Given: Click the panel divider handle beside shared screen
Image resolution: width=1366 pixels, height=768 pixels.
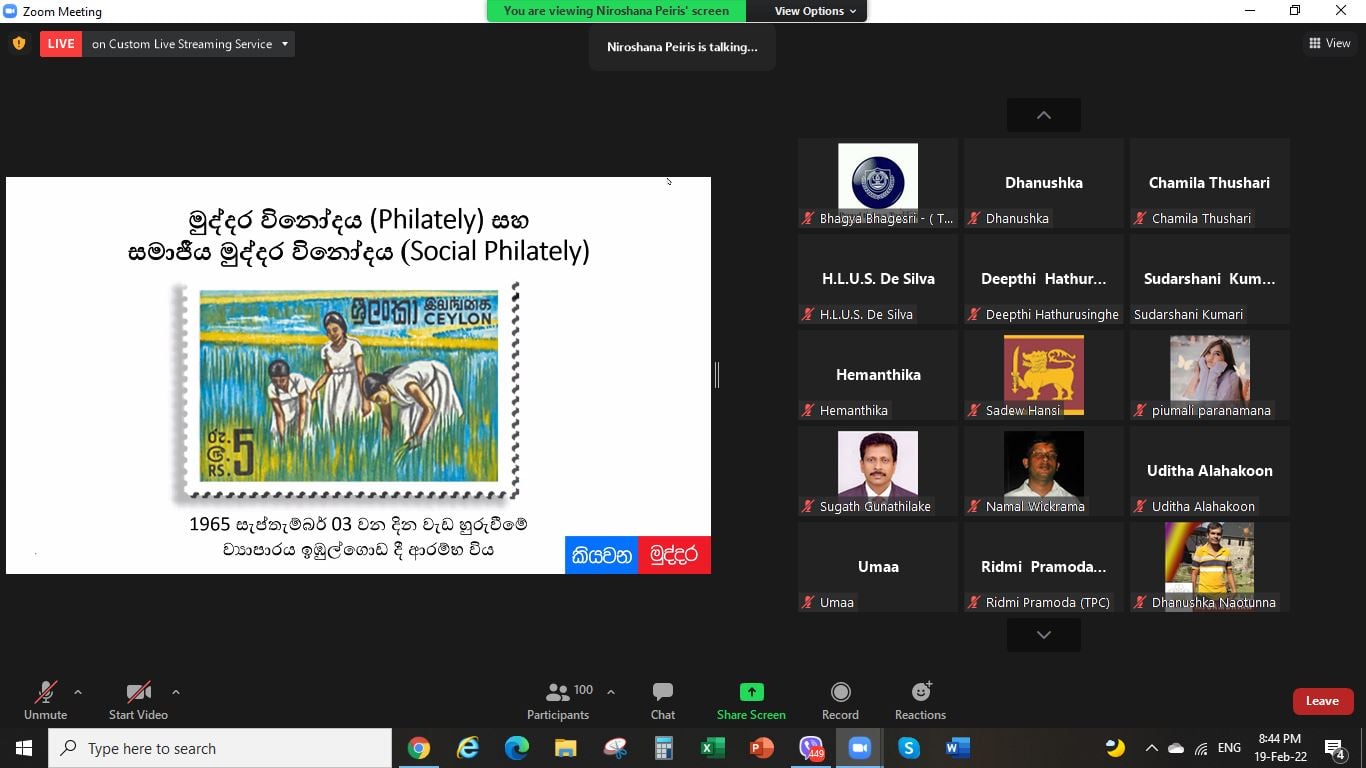Looking at the screenshot, I should [717, 375].
